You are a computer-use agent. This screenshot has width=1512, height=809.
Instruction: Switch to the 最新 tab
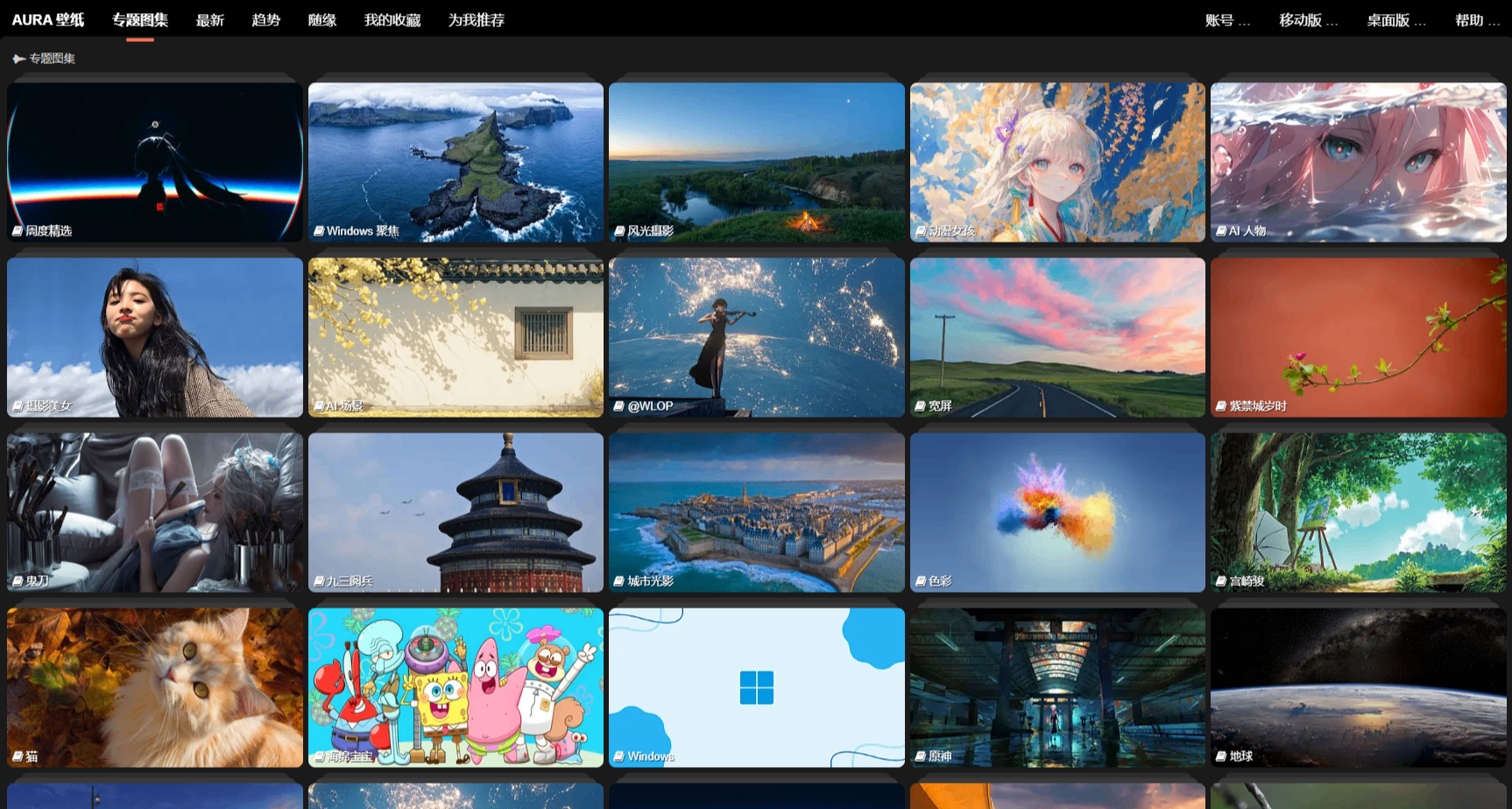pos(209,20)
